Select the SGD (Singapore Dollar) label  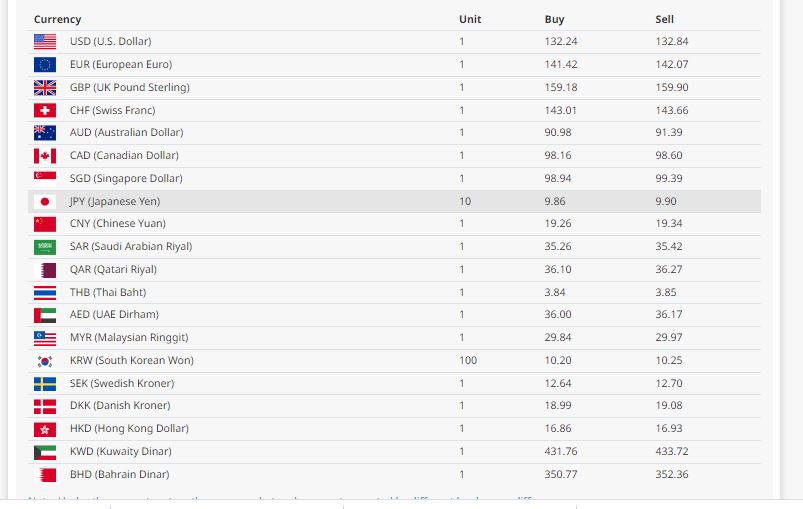pyautogui.click(x=126, y=178)
